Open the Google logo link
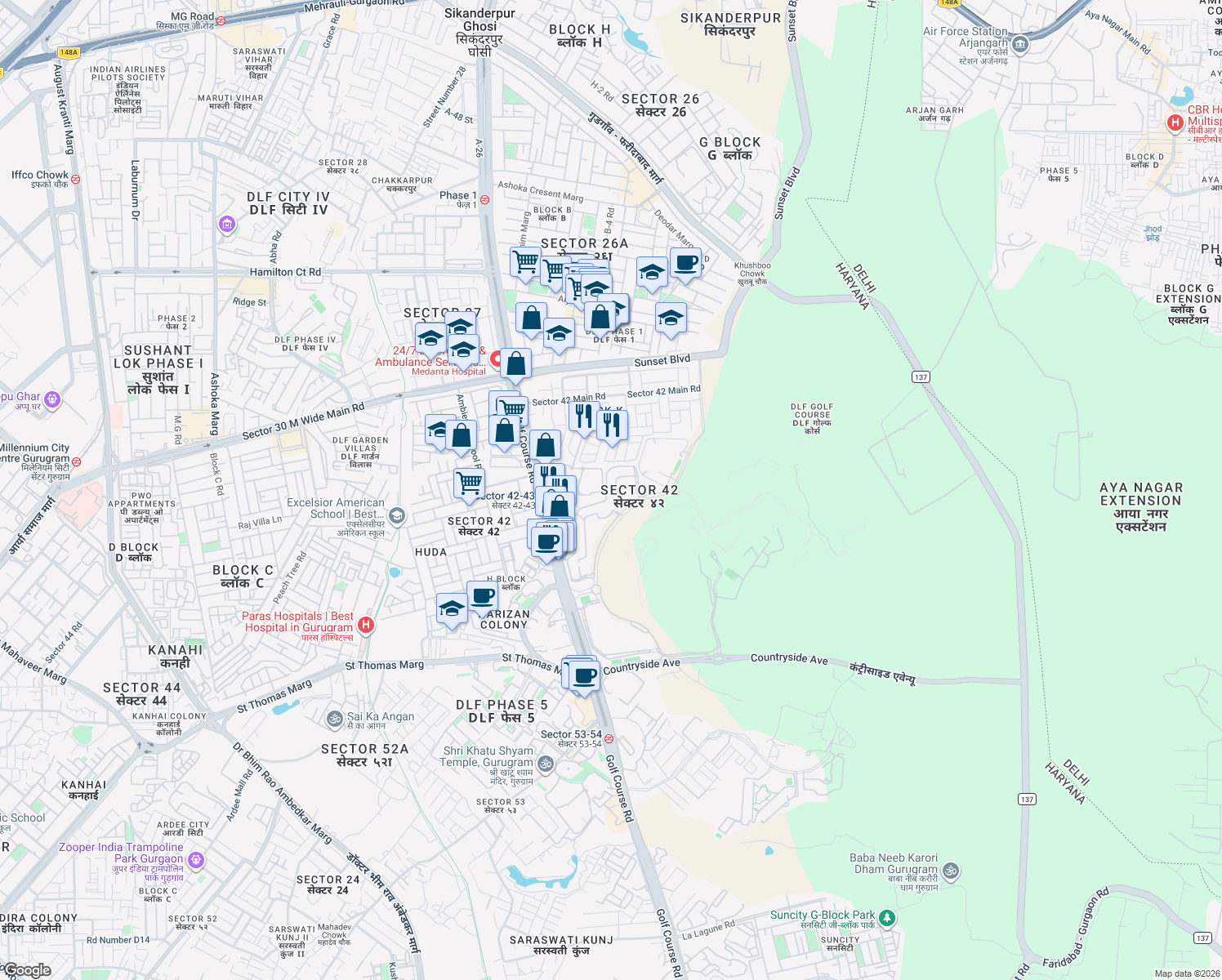 coord(26,970)
